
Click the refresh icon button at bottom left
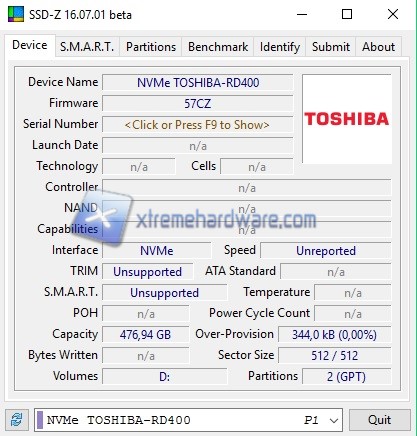[x=16, y=420]
